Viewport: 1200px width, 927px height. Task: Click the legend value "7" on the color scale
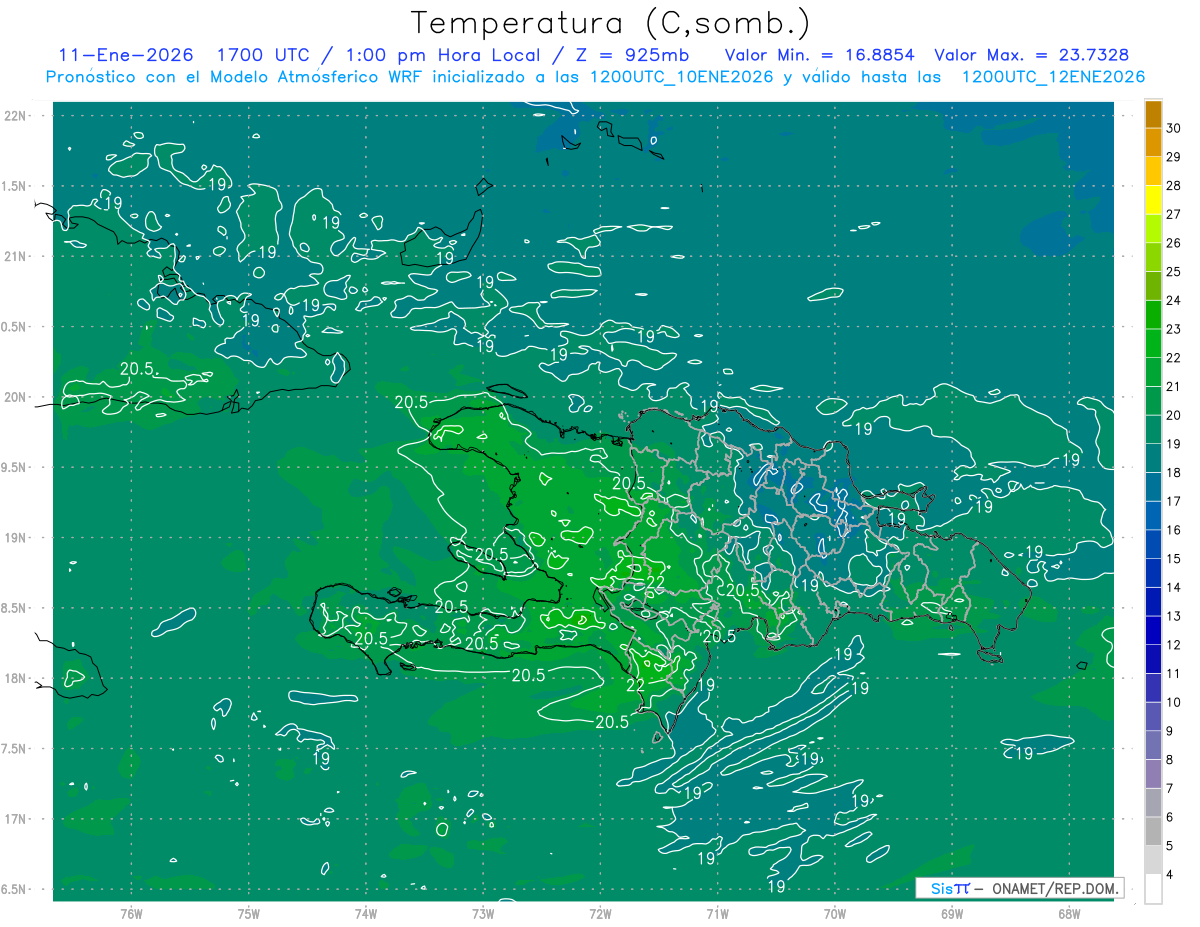tap(1171, 788)
